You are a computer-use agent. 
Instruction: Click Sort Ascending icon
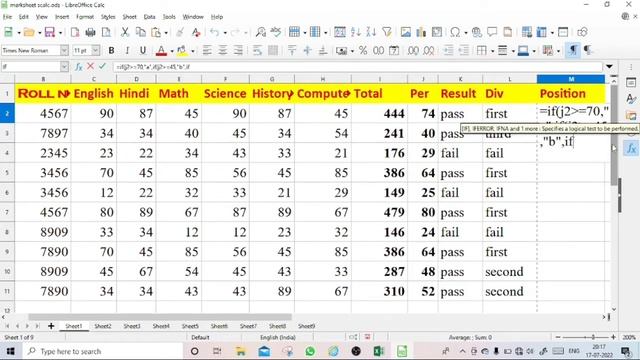point(356,32)
